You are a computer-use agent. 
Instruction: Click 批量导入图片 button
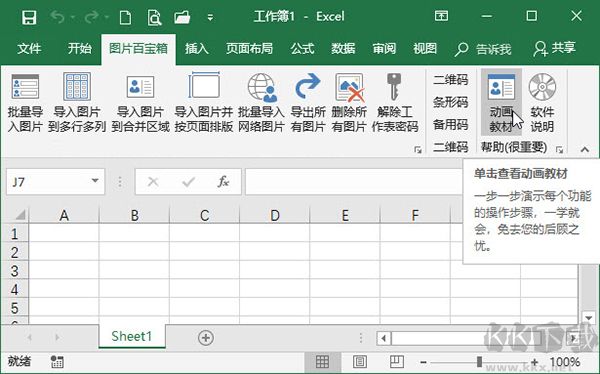click(25, 103)
